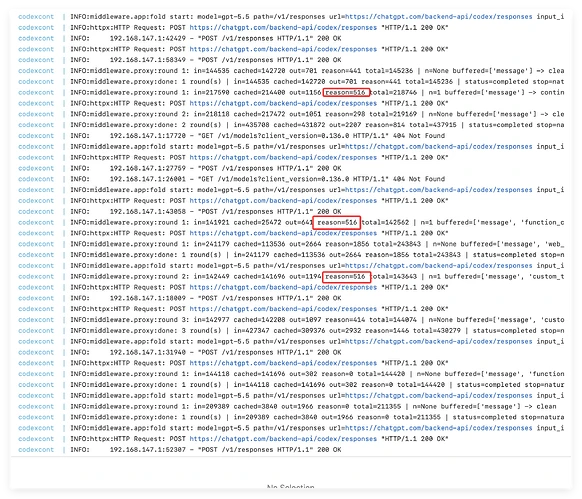This screenshot has height=499, width=582.
Task: Click the address 192.168.147.1:31940
Action: (148, 352)
